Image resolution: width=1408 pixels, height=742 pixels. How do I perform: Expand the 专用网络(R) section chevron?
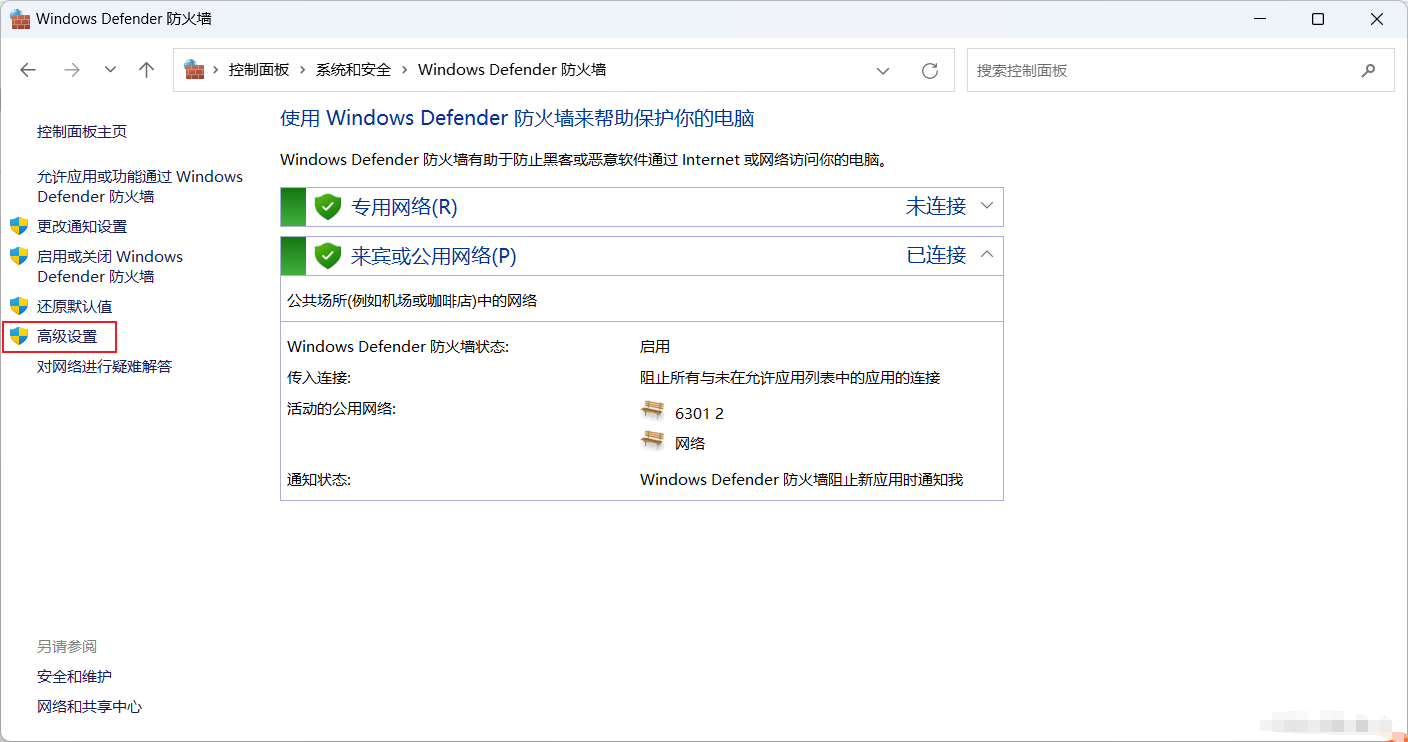987,206
